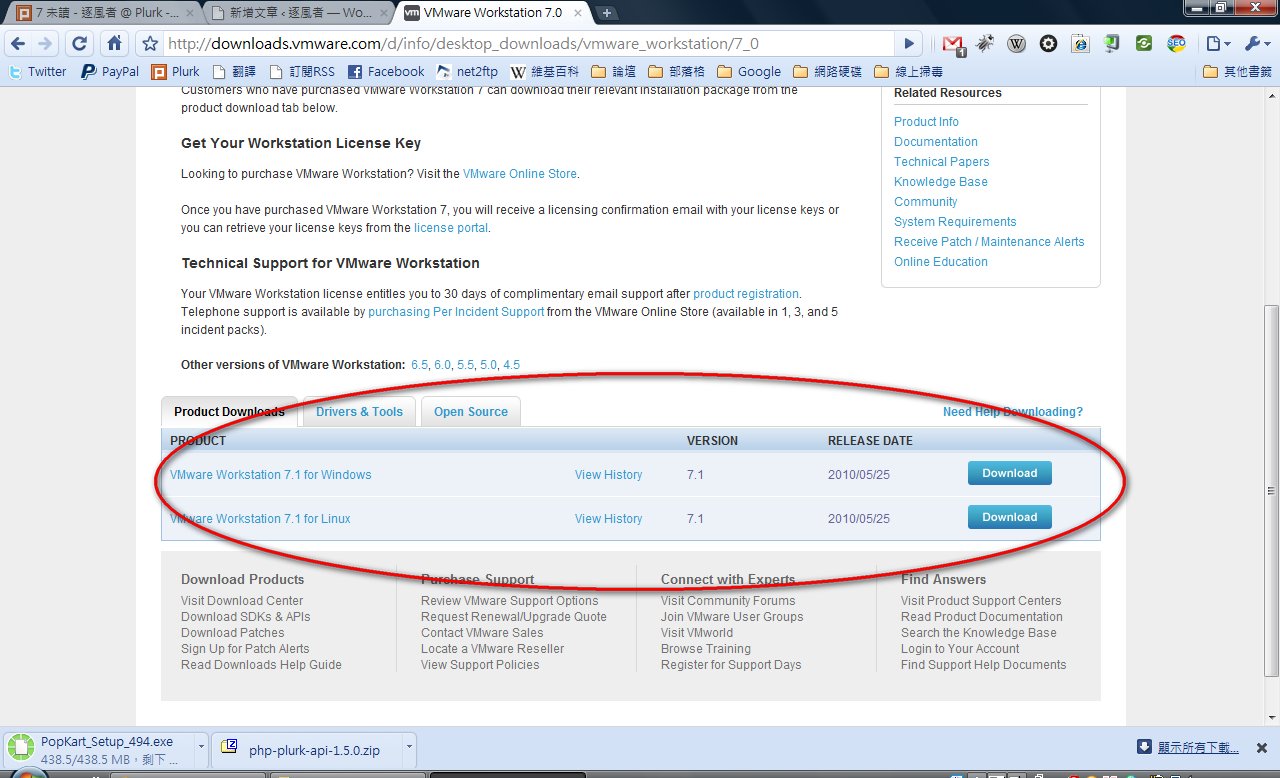This screenshot has width=1280, height=778.
Task: Open the net2ftp bookmark
Action: [x=467, y=72]
